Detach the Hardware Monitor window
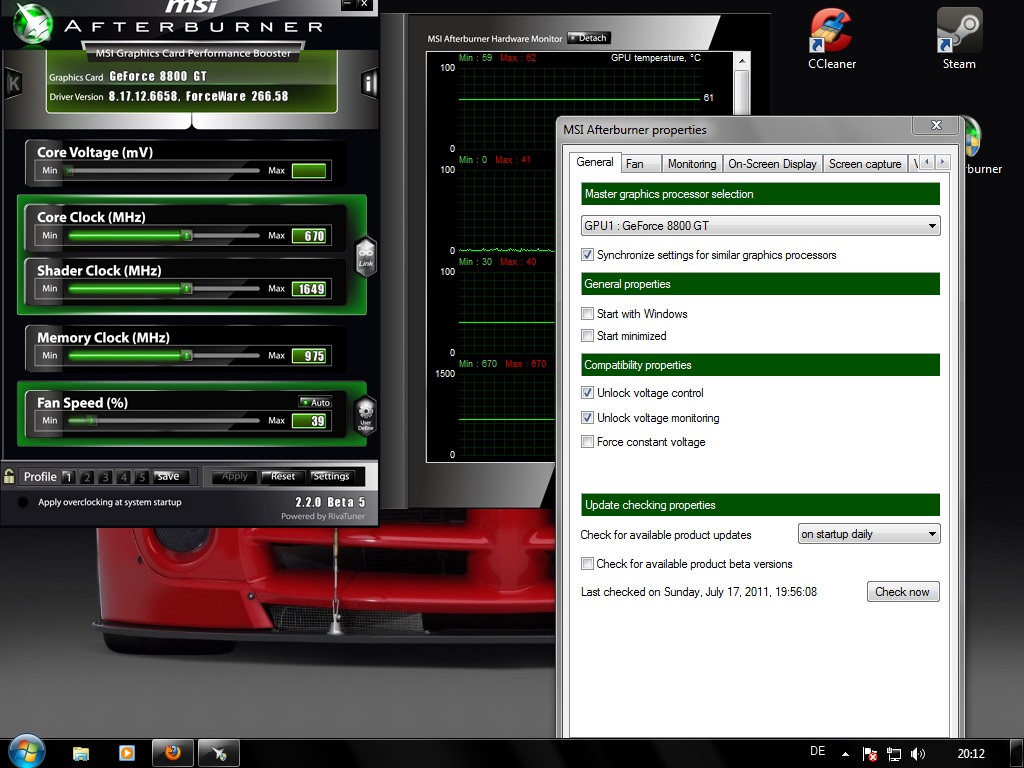Image resolution: width=1024 pixels, height=768 pixels. tap(588, 38)
